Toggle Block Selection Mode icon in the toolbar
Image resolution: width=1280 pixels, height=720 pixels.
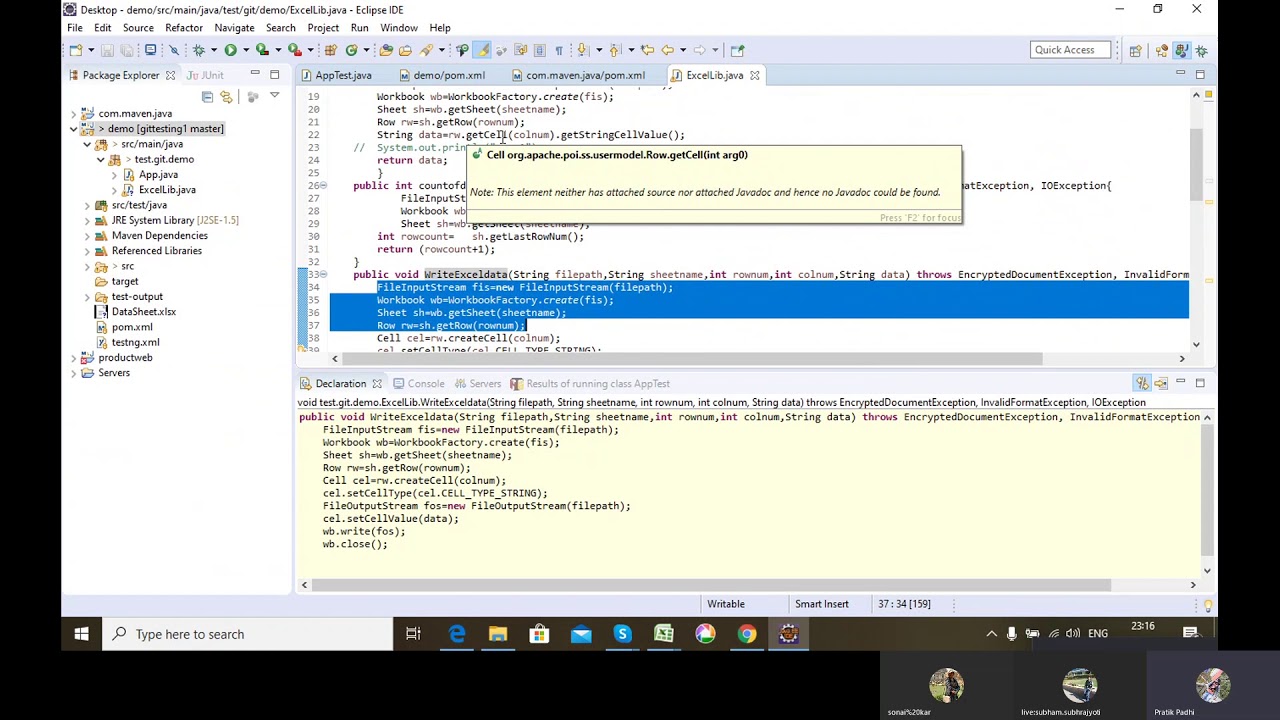(x=540, y=50)
